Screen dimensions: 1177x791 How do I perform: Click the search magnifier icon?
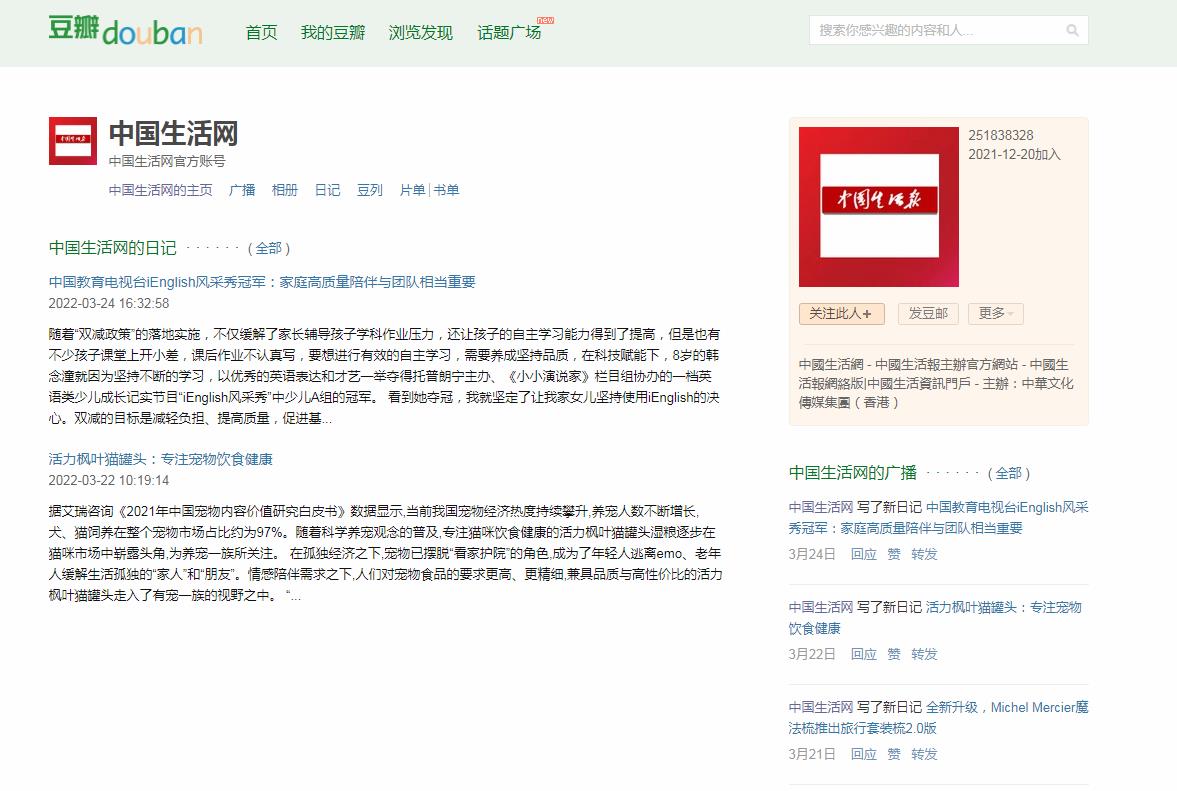1073,31
